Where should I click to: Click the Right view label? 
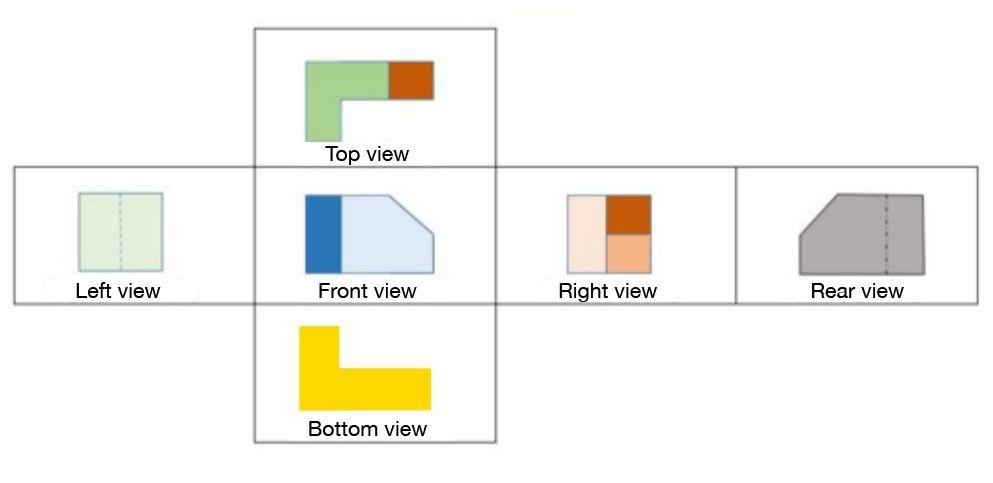608,291
